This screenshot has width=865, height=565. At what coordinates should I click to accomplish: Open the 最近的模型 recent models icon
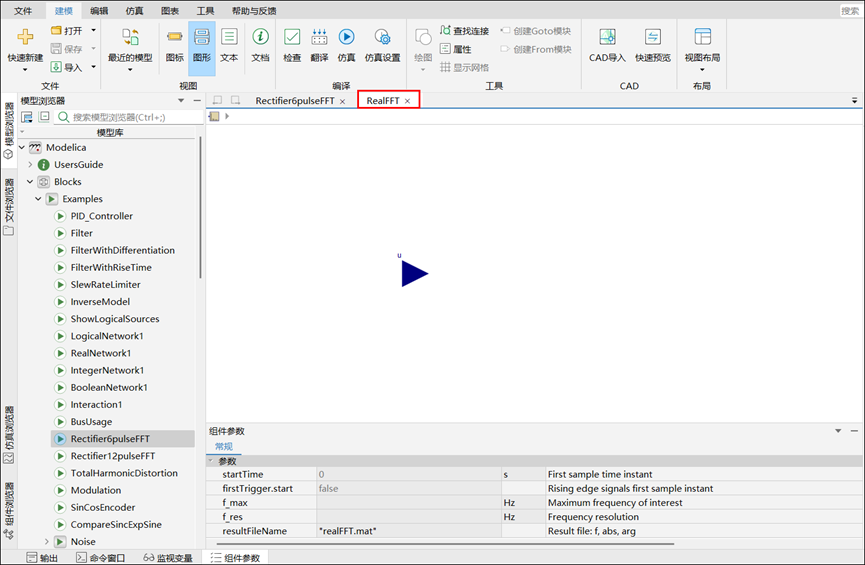[130, 37]
